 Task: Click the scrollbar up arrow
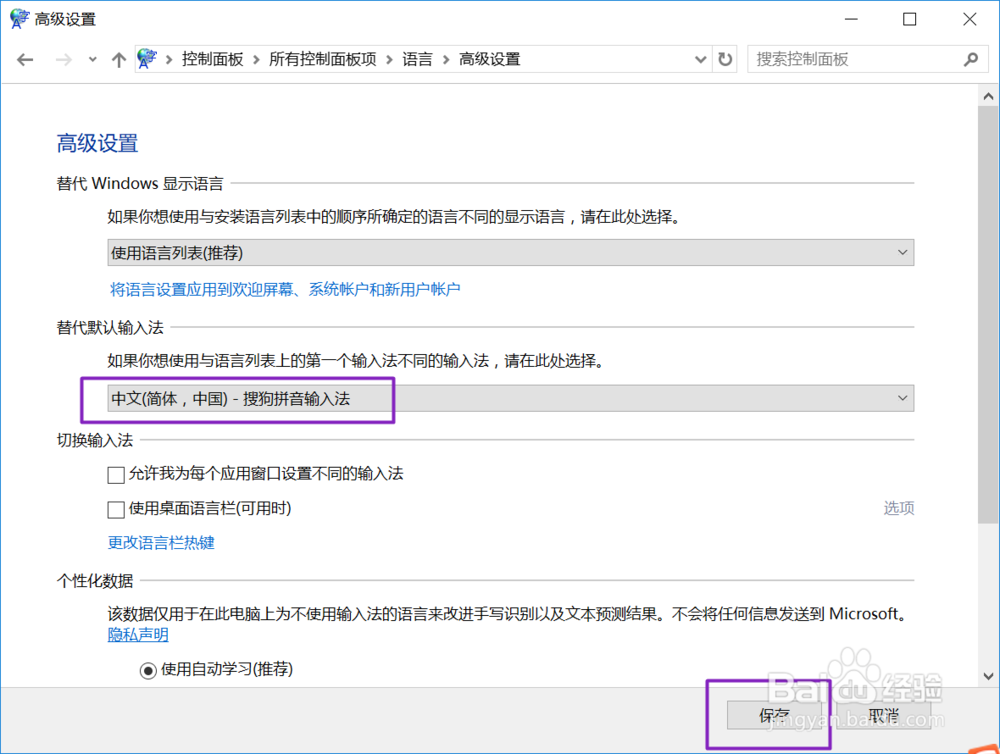990,93
